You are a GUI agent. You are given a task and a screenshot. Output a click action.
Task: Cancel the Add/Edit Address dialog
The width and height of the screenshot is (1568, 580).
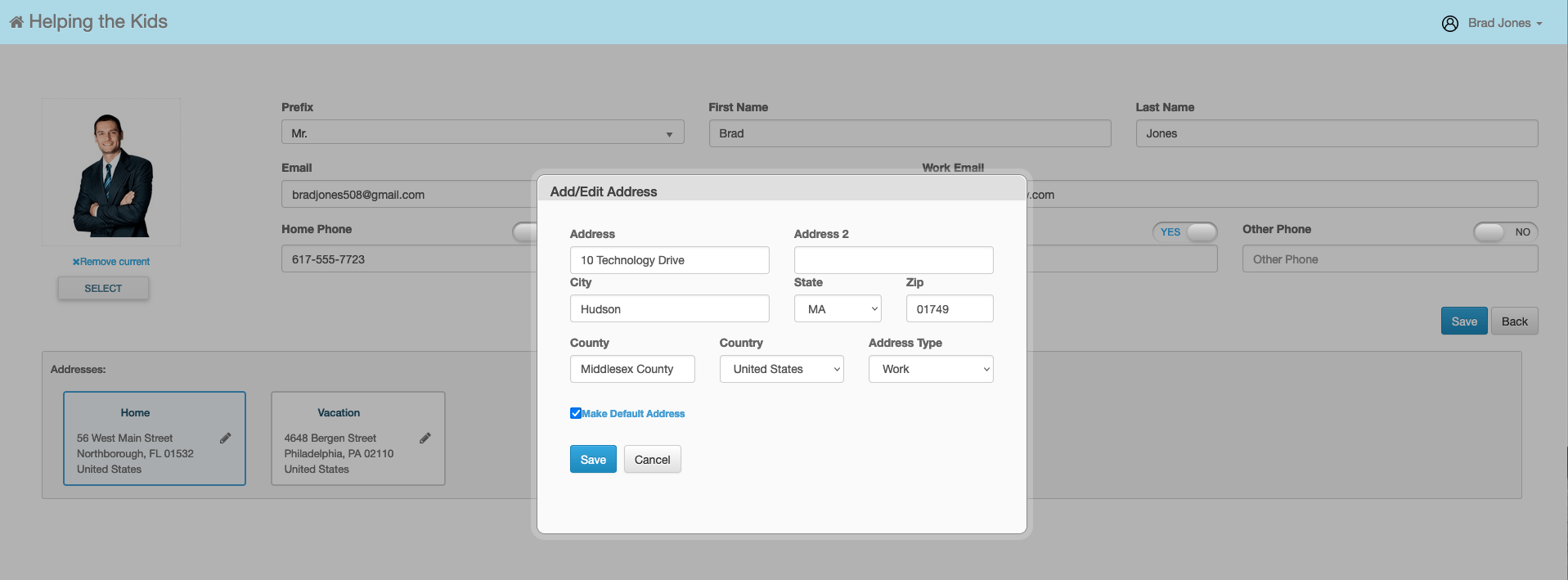coord(652,460)
